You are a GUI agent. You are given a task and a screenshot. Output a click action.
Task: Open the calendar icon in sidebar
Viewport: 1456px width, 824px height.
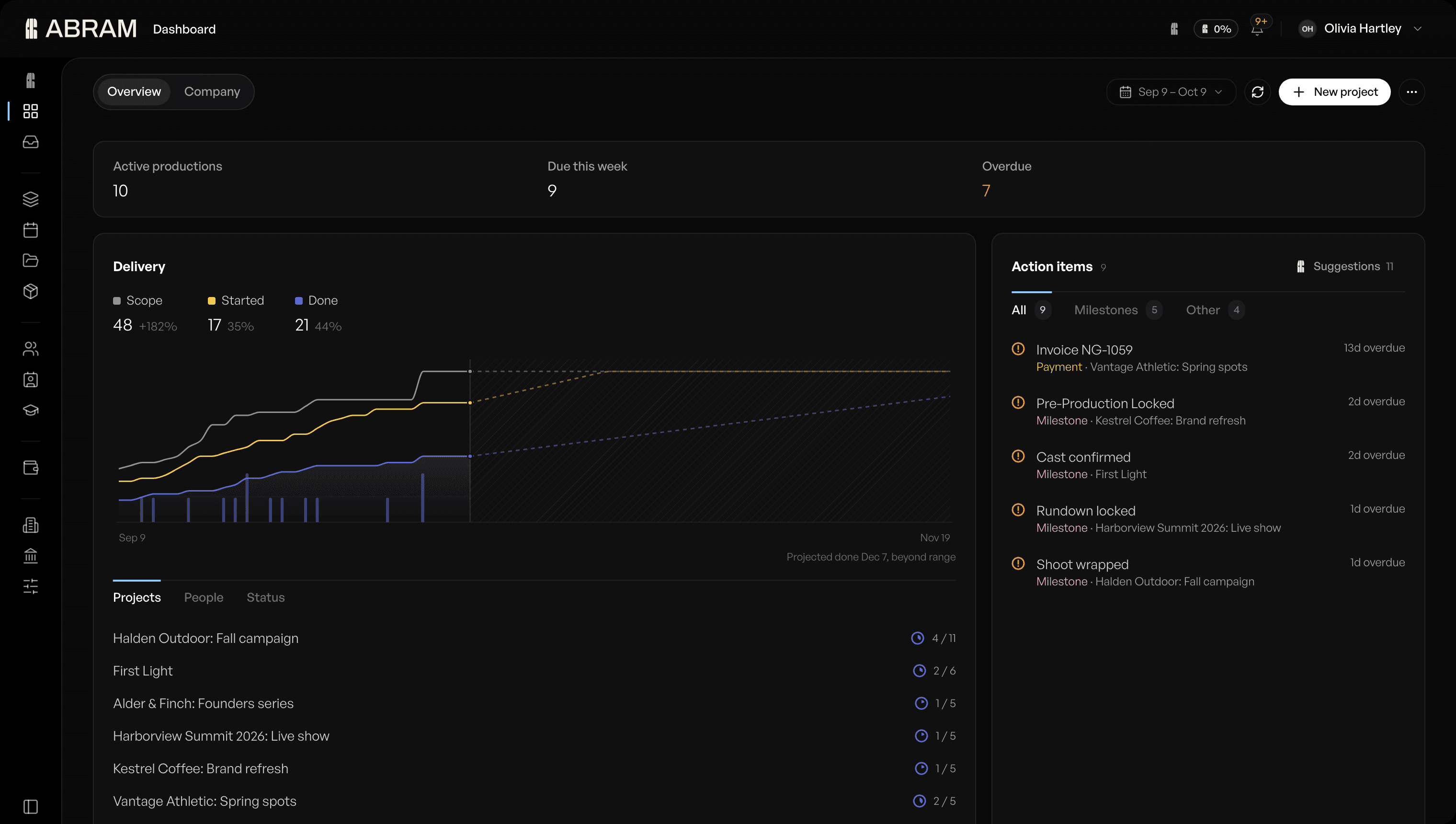[x=31, y=230]
